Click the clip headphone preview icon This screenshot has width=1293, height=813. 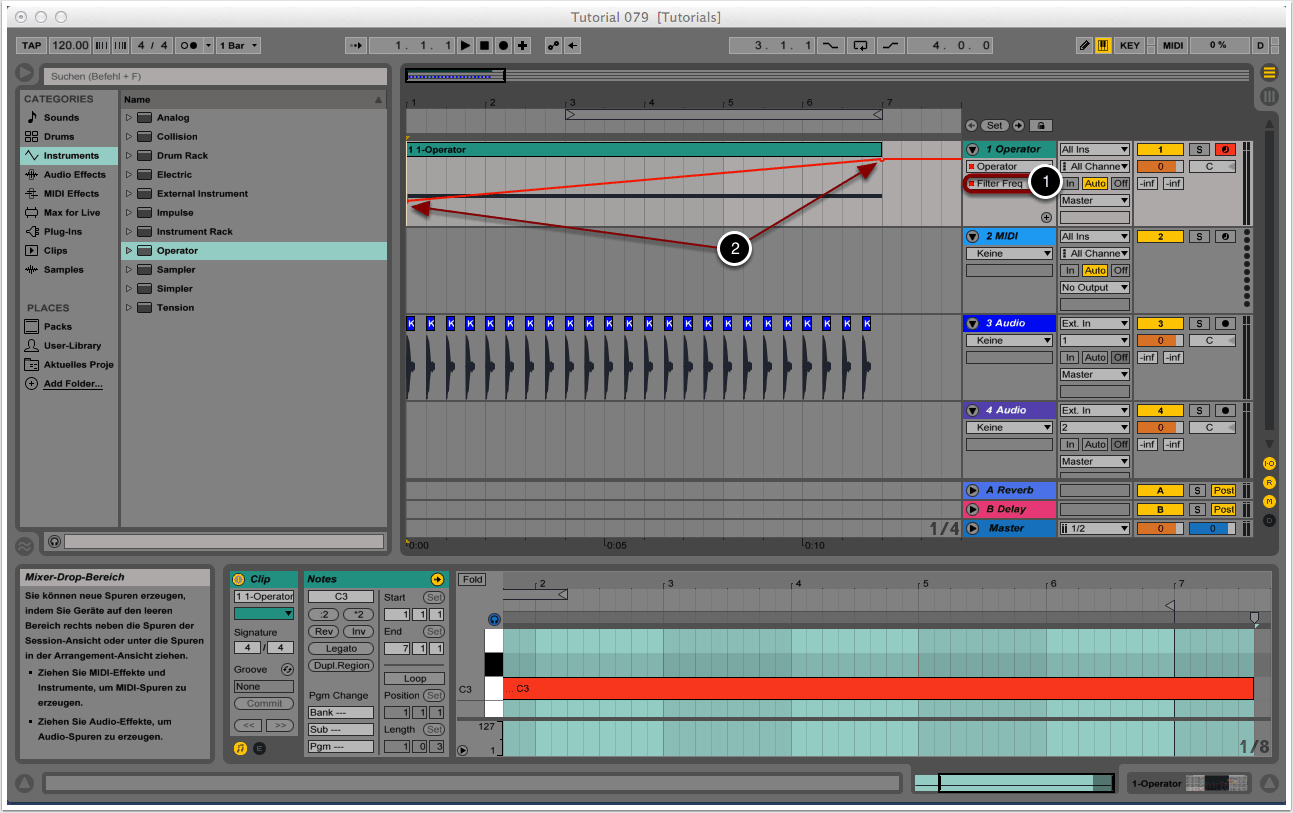(x=494, y=620)
